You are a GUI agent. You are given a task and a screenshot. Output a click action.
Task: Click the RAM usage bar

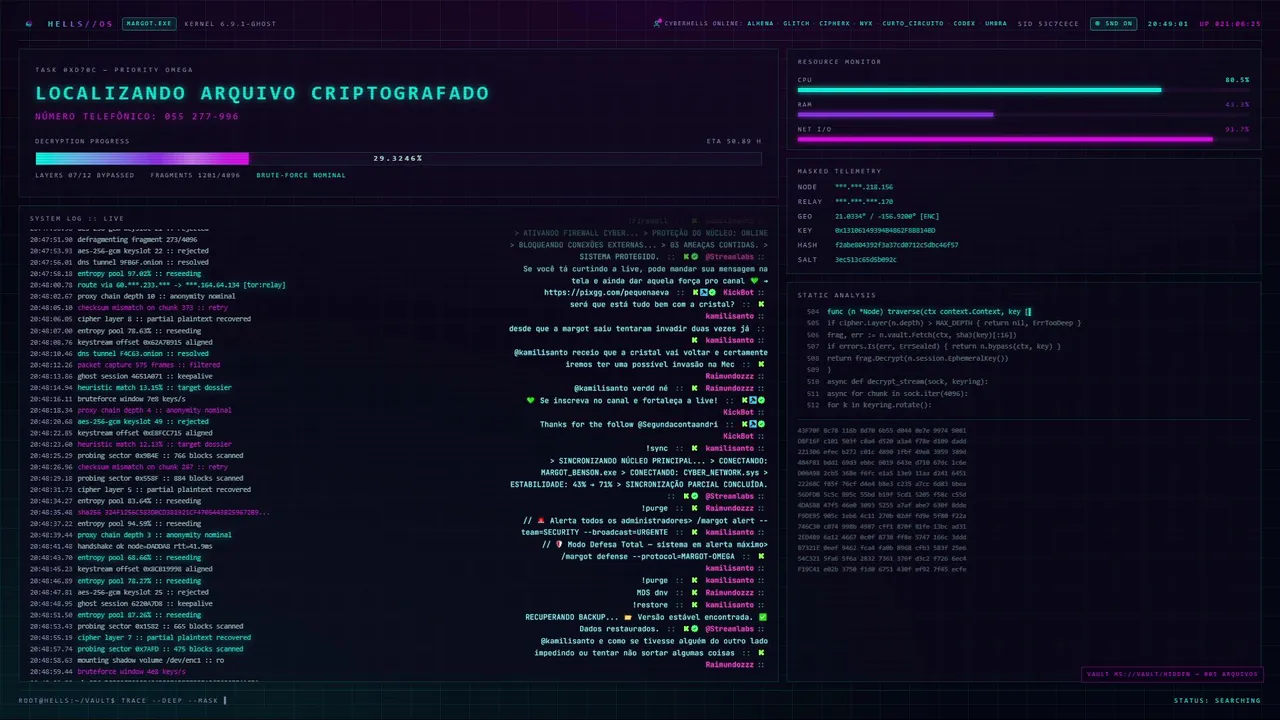point(1023,114)
